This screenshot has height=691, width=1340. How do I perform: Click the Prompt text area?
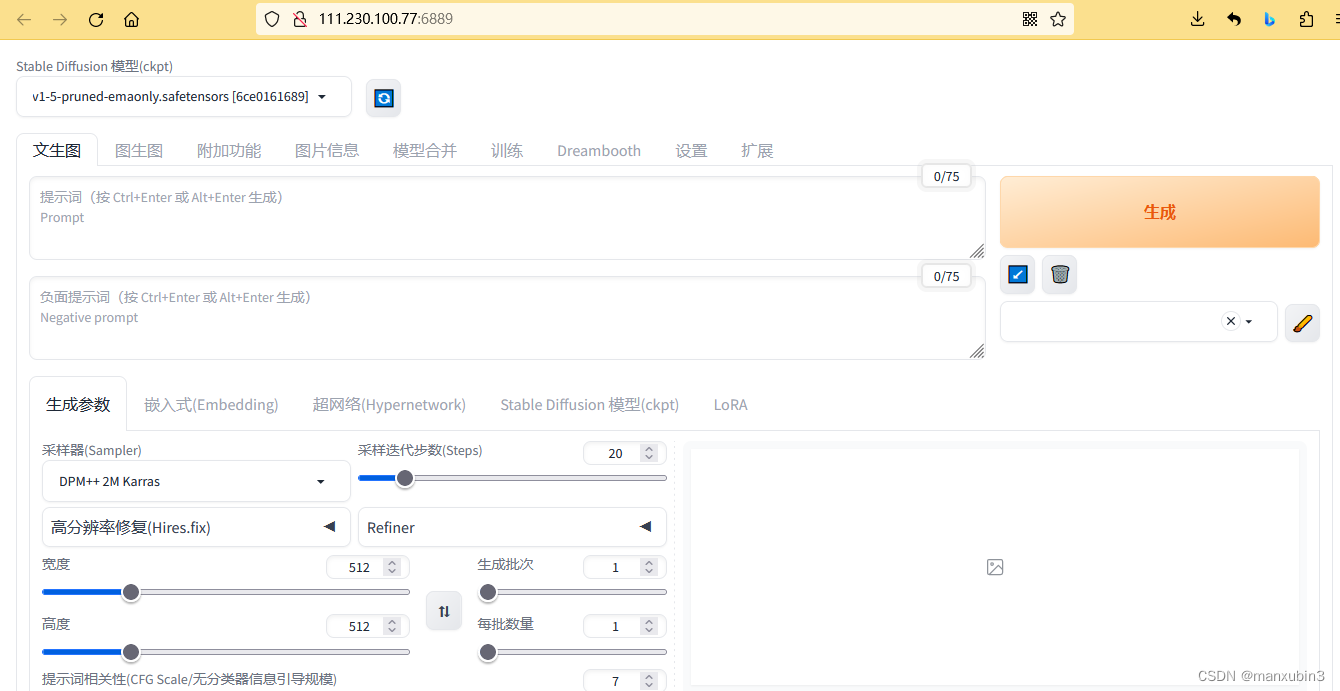tap(507, 218)
